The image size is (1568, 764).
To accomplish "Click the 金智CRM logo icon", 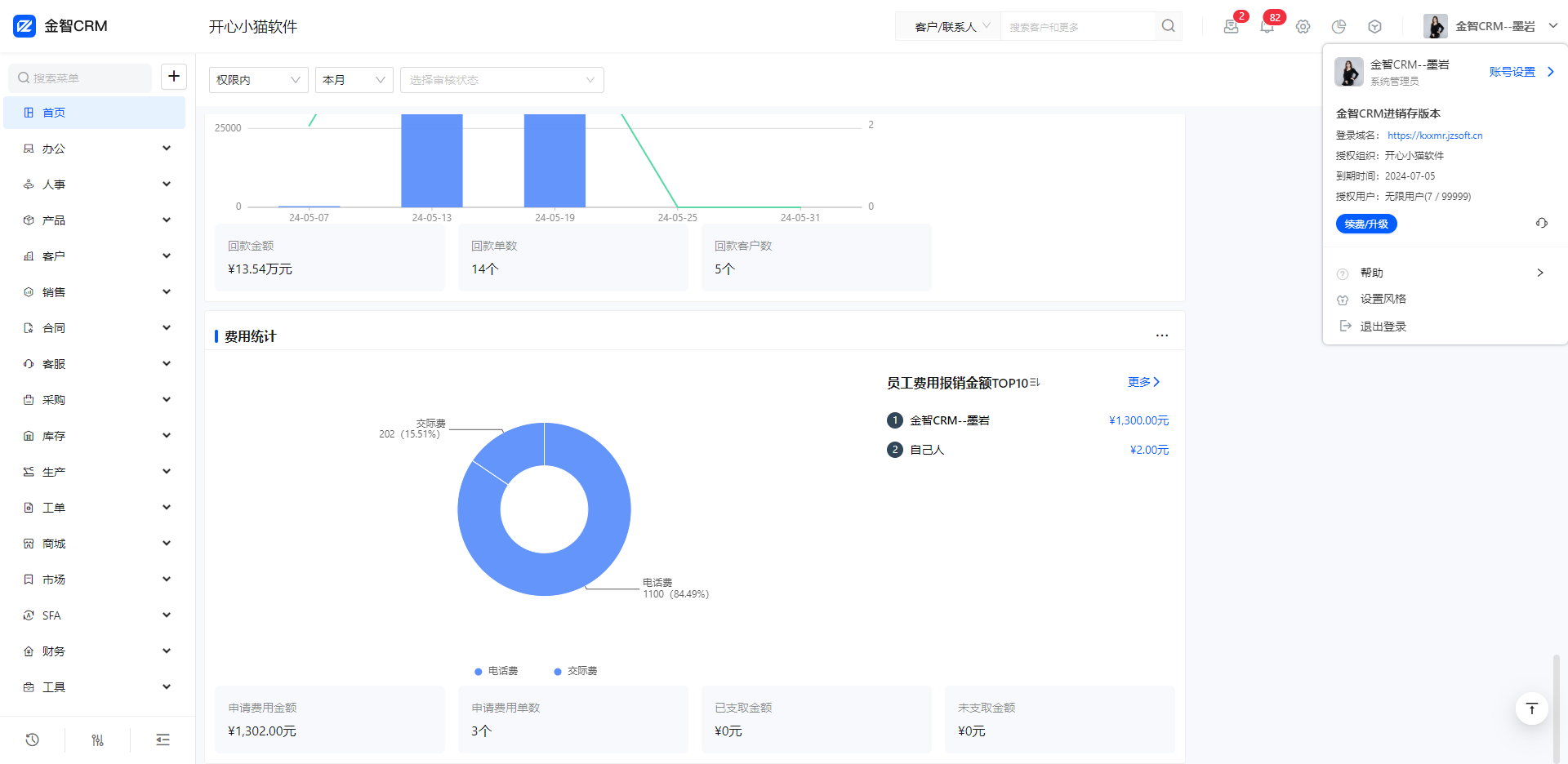I will pos(24,26).
